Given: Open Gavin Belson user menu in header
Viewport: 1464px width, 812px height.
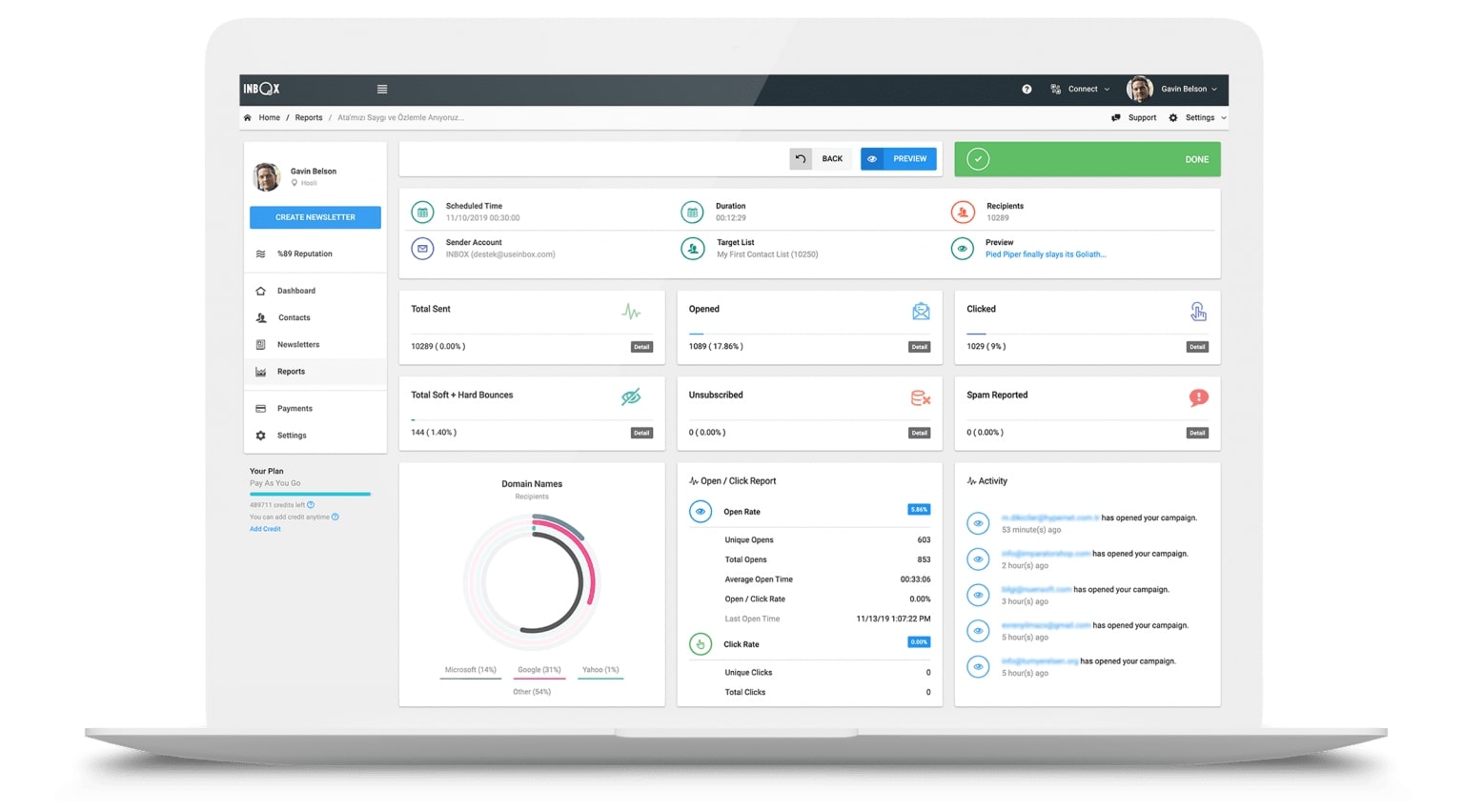Looking at the screenshot, I should 1189,89.
